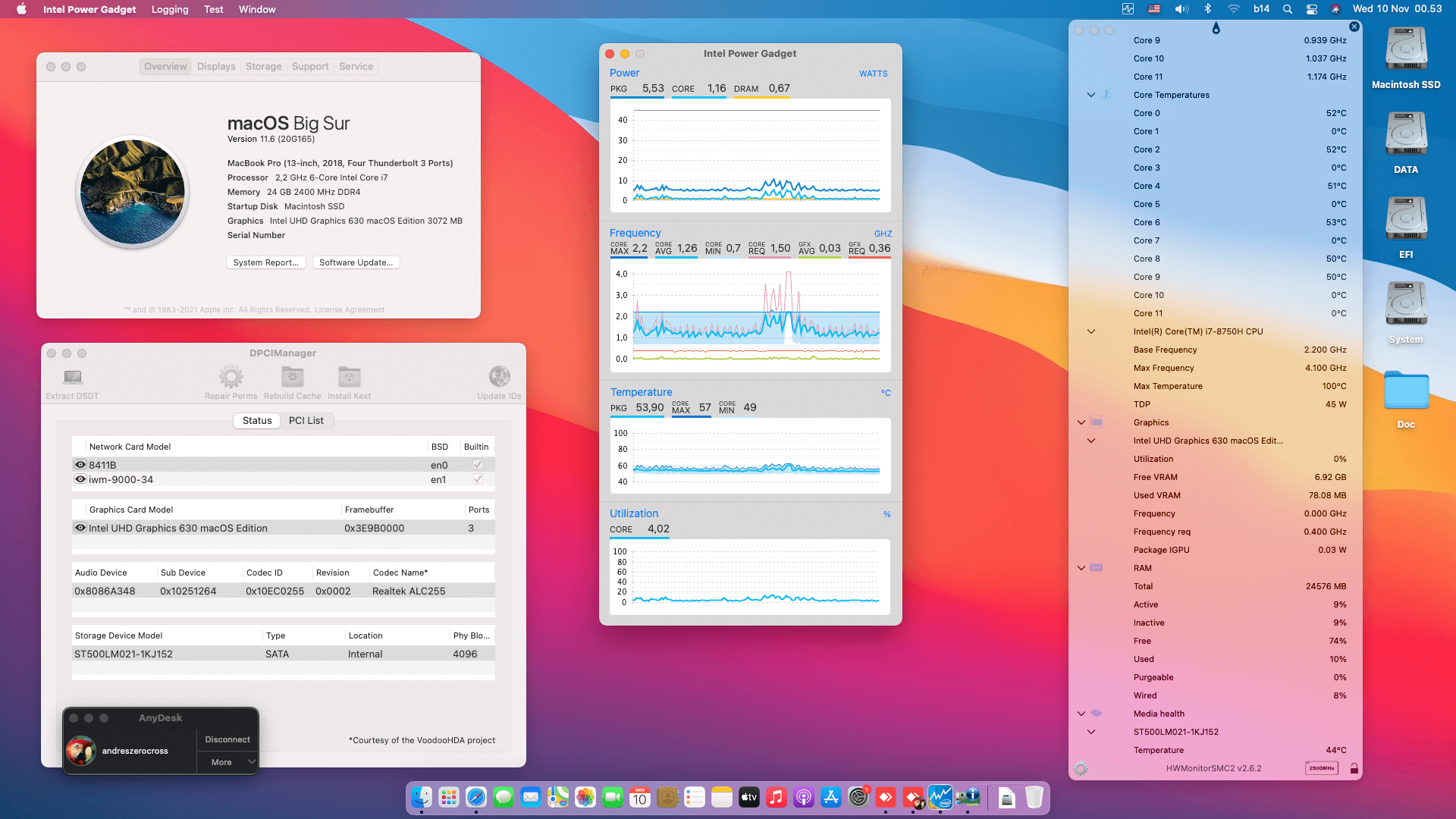Open Support tab in About This Mac
This screenshot has width=1456, height=819.
point(310,67)
